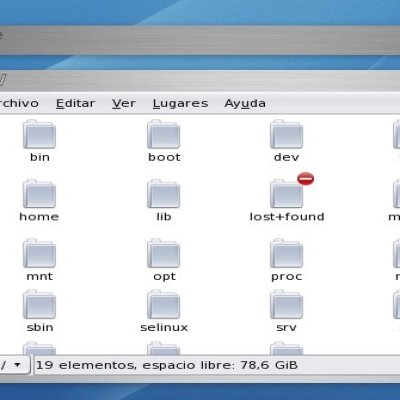Open the Lugares menu
This screenshot has height=400, width=400.
(180, 103)
